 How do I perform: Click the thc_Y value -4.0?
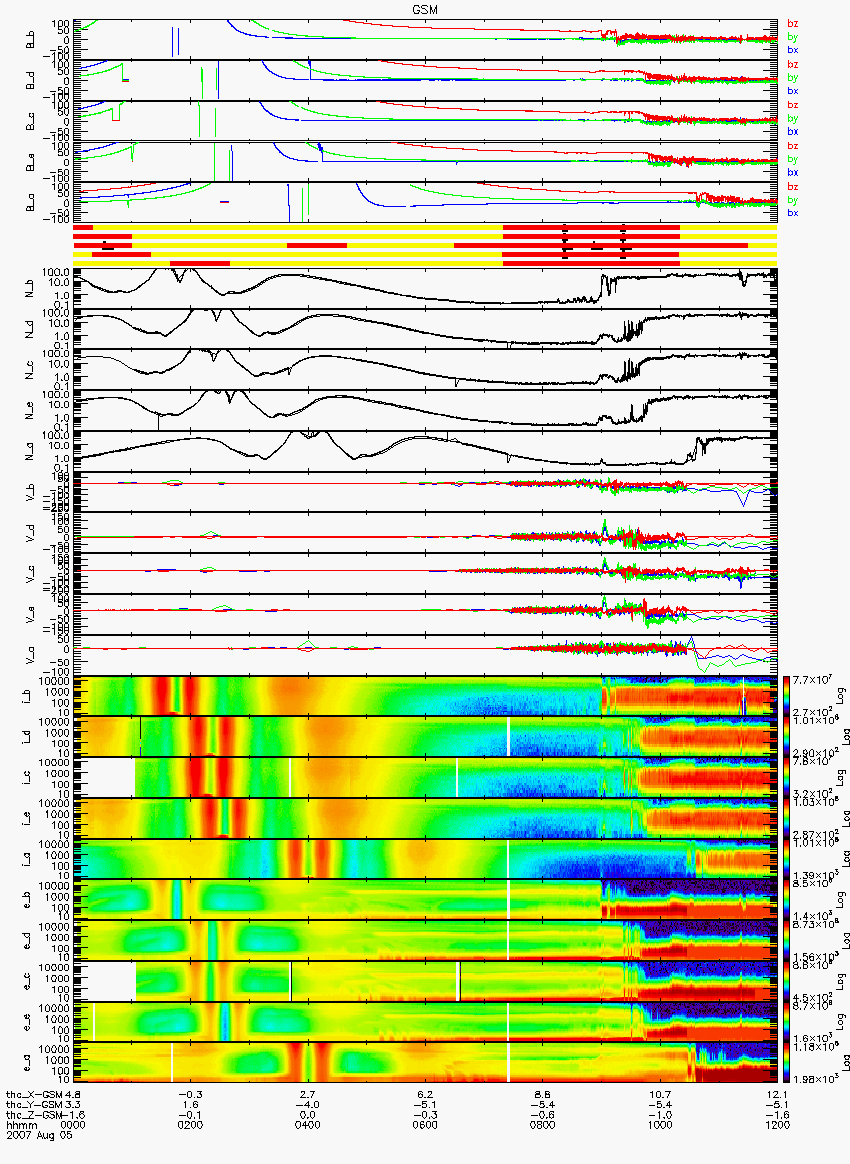pos(307,1105)
